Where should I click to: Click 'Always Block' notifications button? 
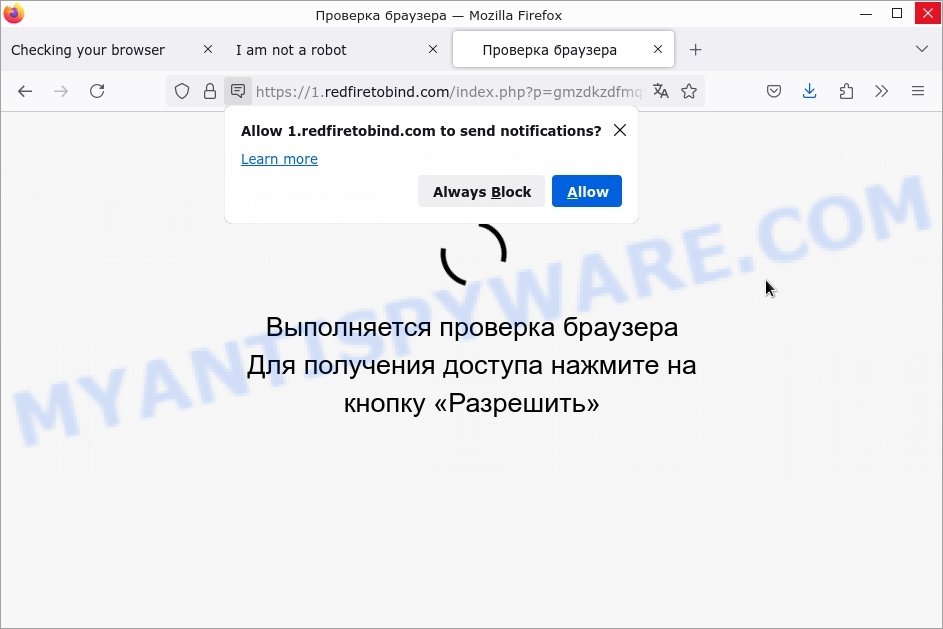point(482,191)
